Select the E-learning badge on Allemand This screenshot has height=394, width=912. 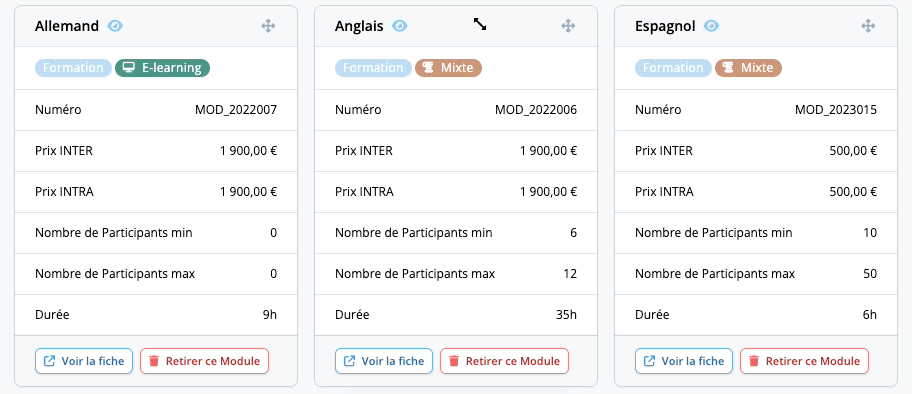pyautogui.click(x=162, y=68)
